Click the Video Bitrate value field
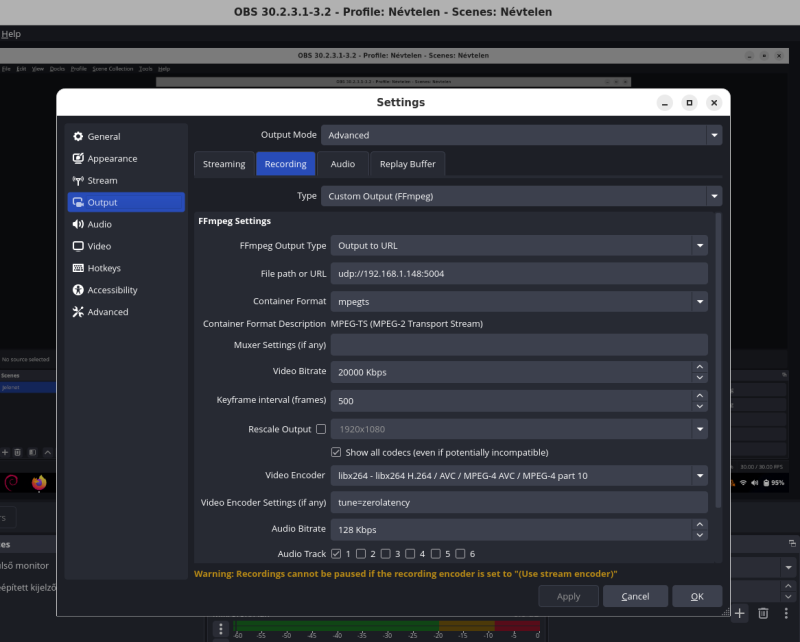Screen dimensions: 800x642 511,372
